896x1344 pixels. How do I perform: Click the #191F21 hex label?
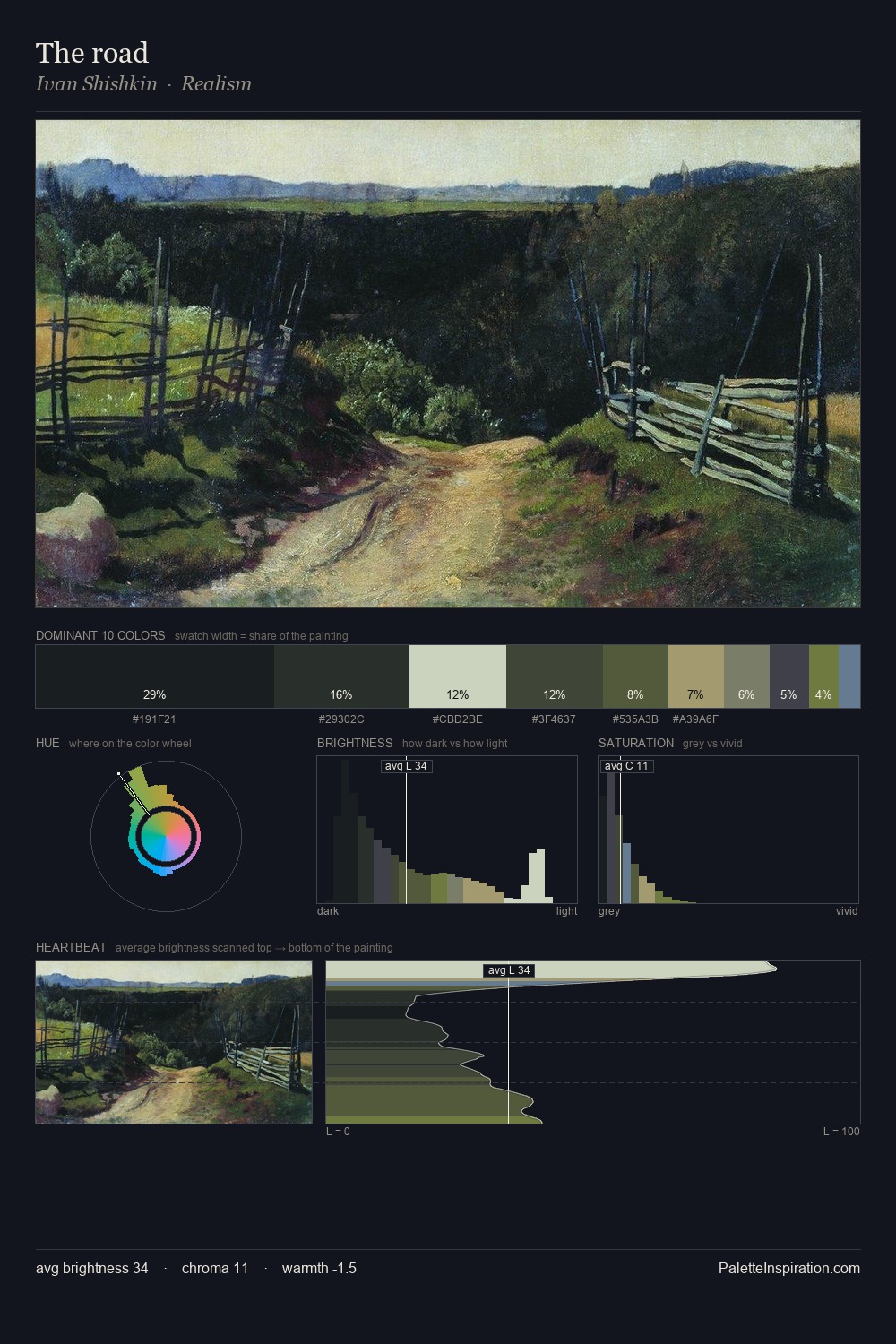[154, 719]
